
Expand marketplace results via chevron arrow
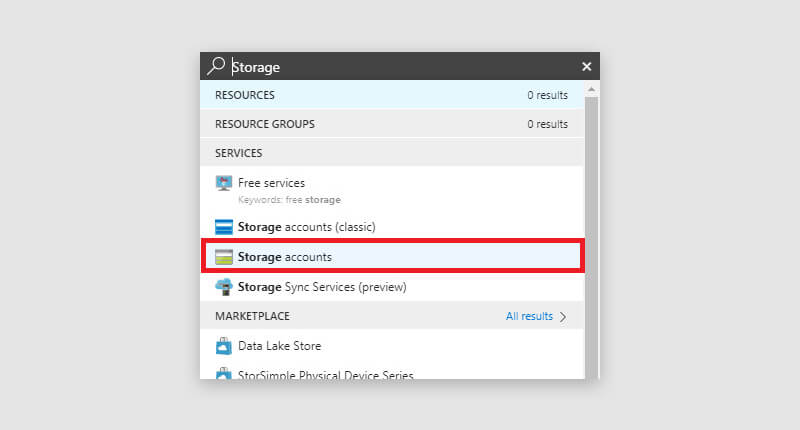(x=563, y=317)
